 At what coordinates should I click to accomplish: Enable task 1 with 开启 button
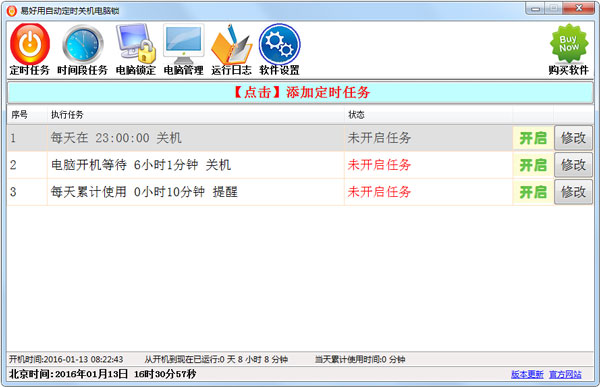533,138
